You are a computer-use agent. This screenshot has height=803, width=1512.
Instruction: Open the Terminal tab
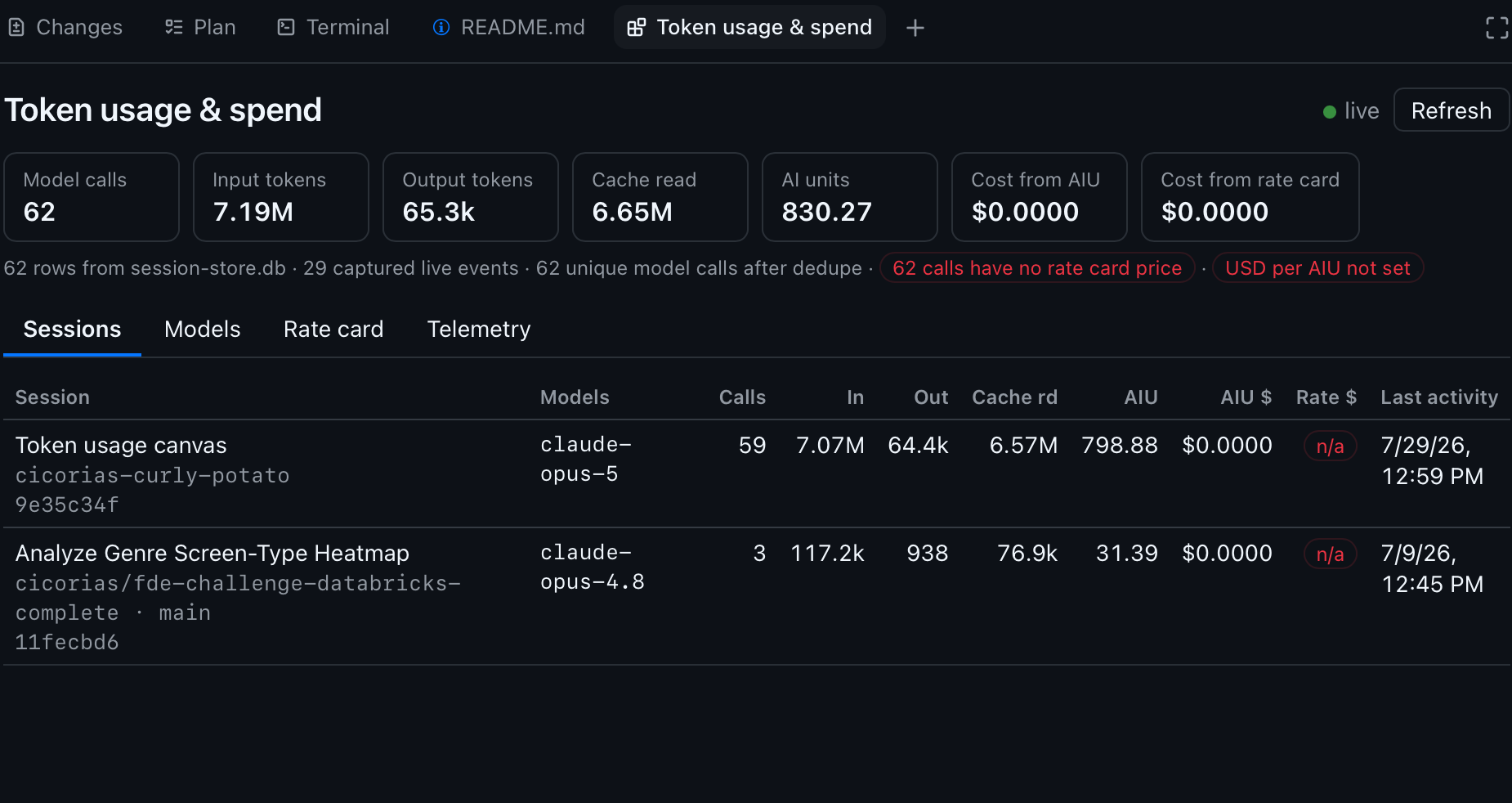point(333,28)
